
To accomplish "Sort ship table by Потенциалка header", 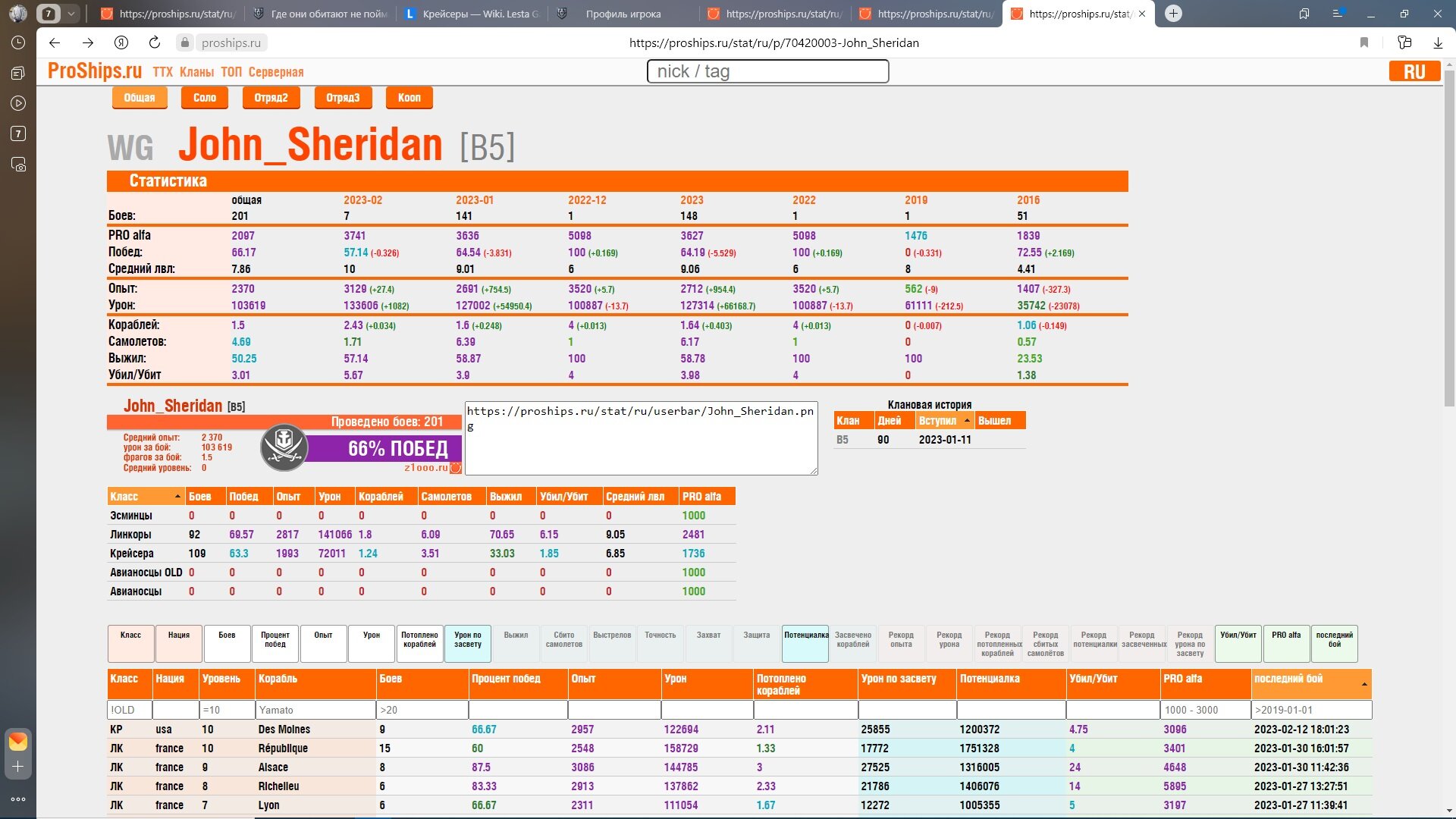I will point(1011,684).
